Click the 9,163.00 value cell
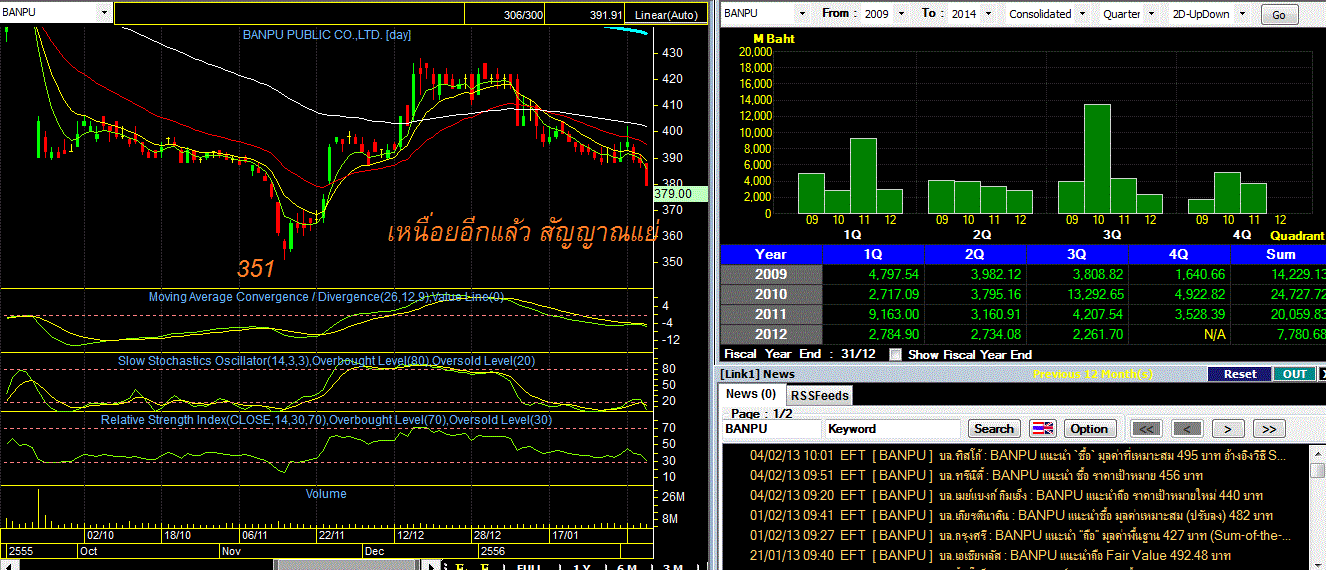 point(874,314)
